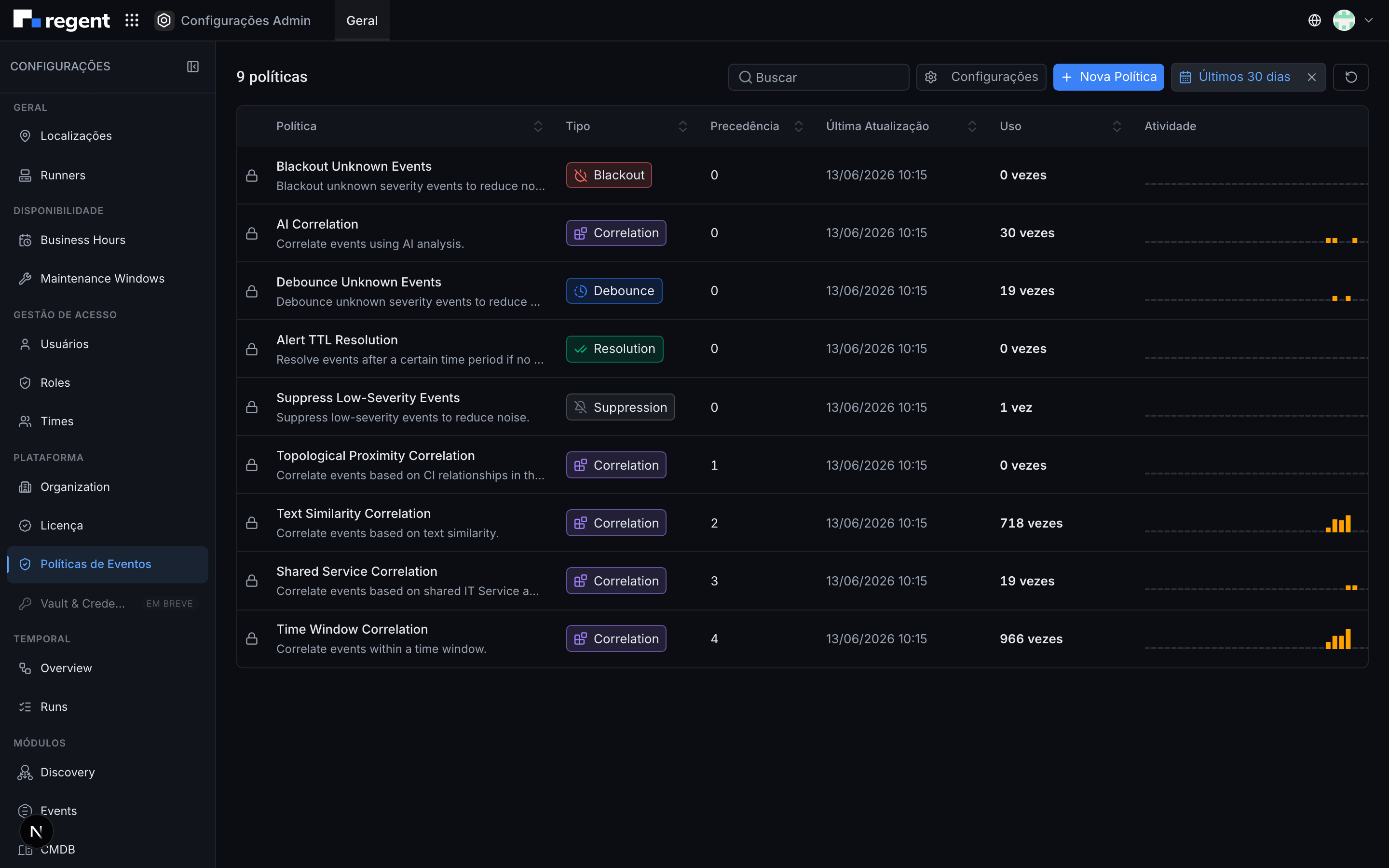This screenshot has width=1389, height=868.
Task: Sort by Tipo column
Action: [682, 126]
